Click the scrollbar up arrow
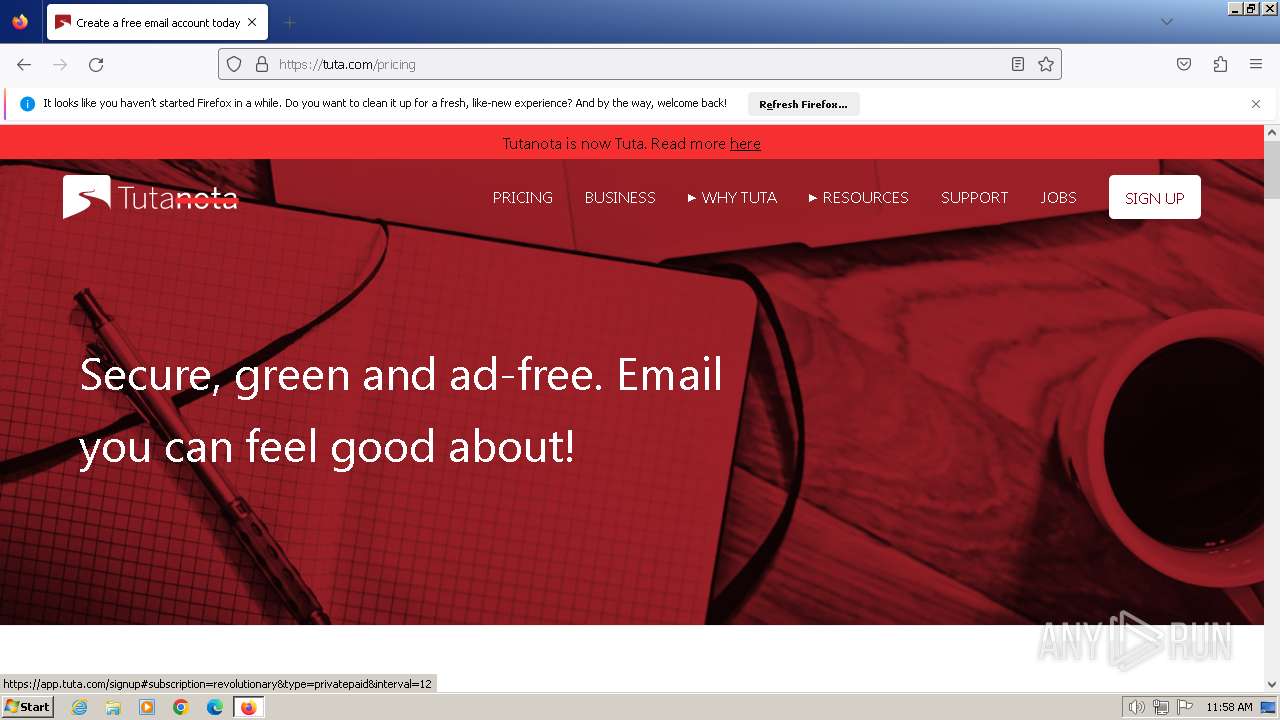Viewport: 1280px width, 720px height. [x=1272, y=133]
